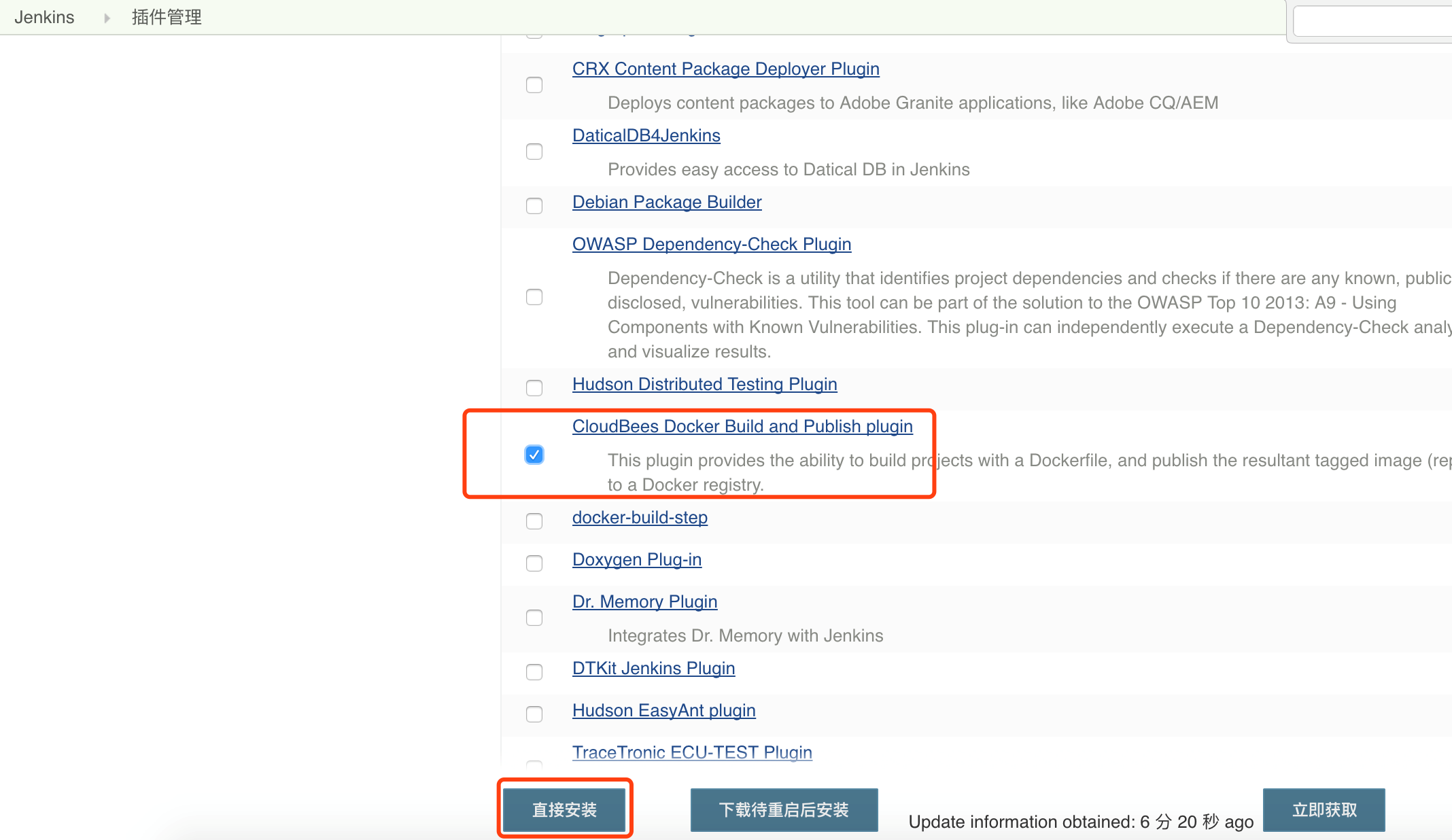Check the CRX Content Package Deployer checkbox
This screenshot has height=840, width=1452.
point(534,85)
